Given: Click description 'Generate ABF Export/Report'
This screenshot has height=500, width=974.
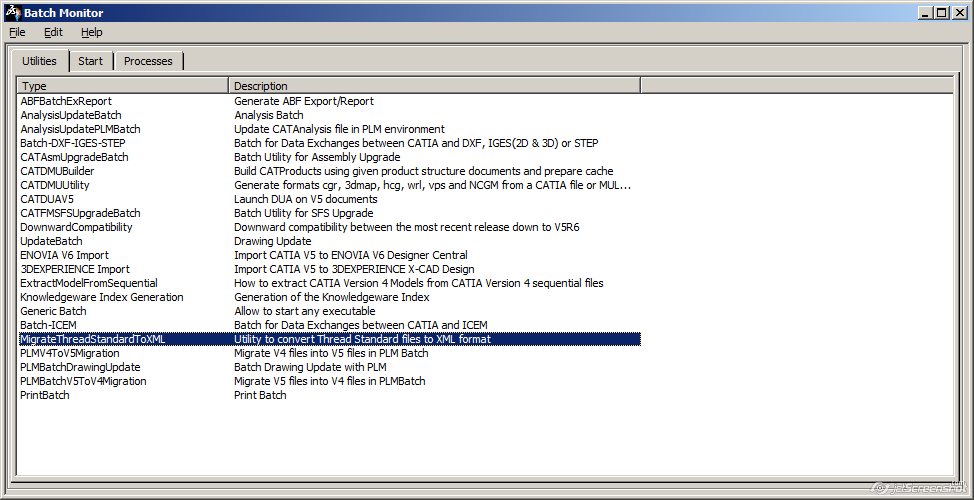Looking at the screenshot, I should pyautogui.click(x=304, y=101).
